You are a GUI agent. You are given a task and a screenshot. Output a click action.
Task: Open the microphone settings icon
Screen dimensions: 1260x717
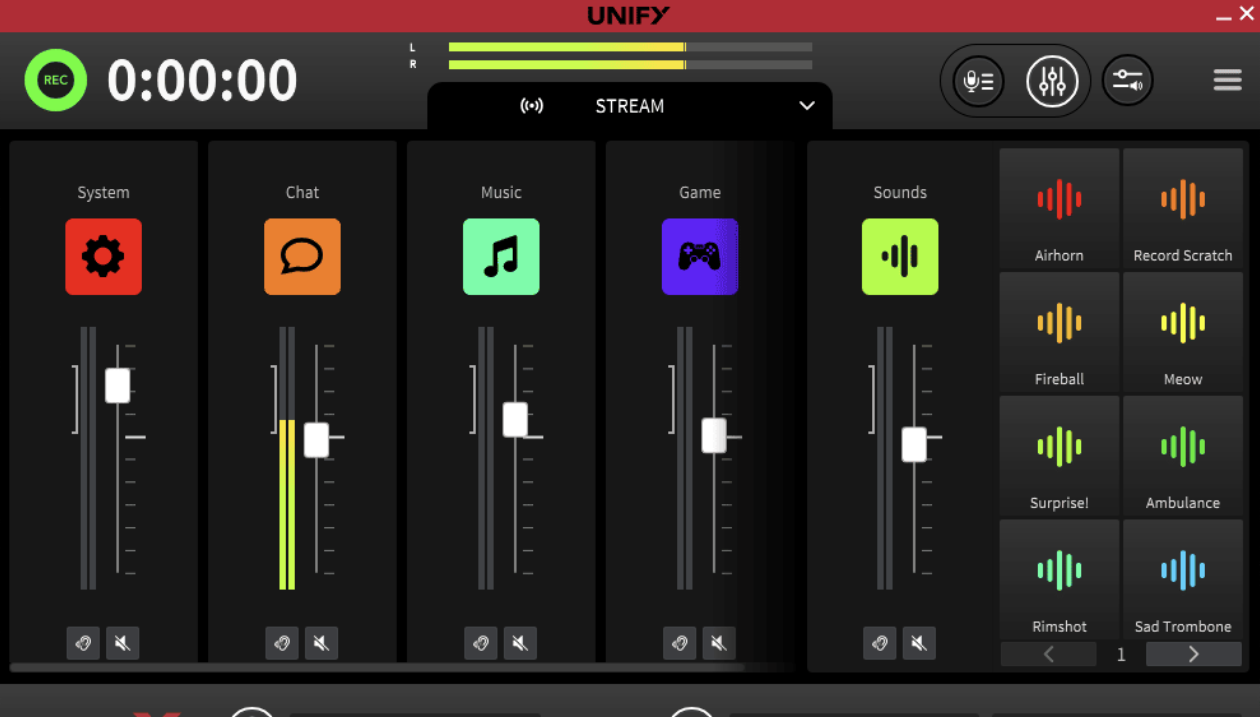(x=977, y=80)
